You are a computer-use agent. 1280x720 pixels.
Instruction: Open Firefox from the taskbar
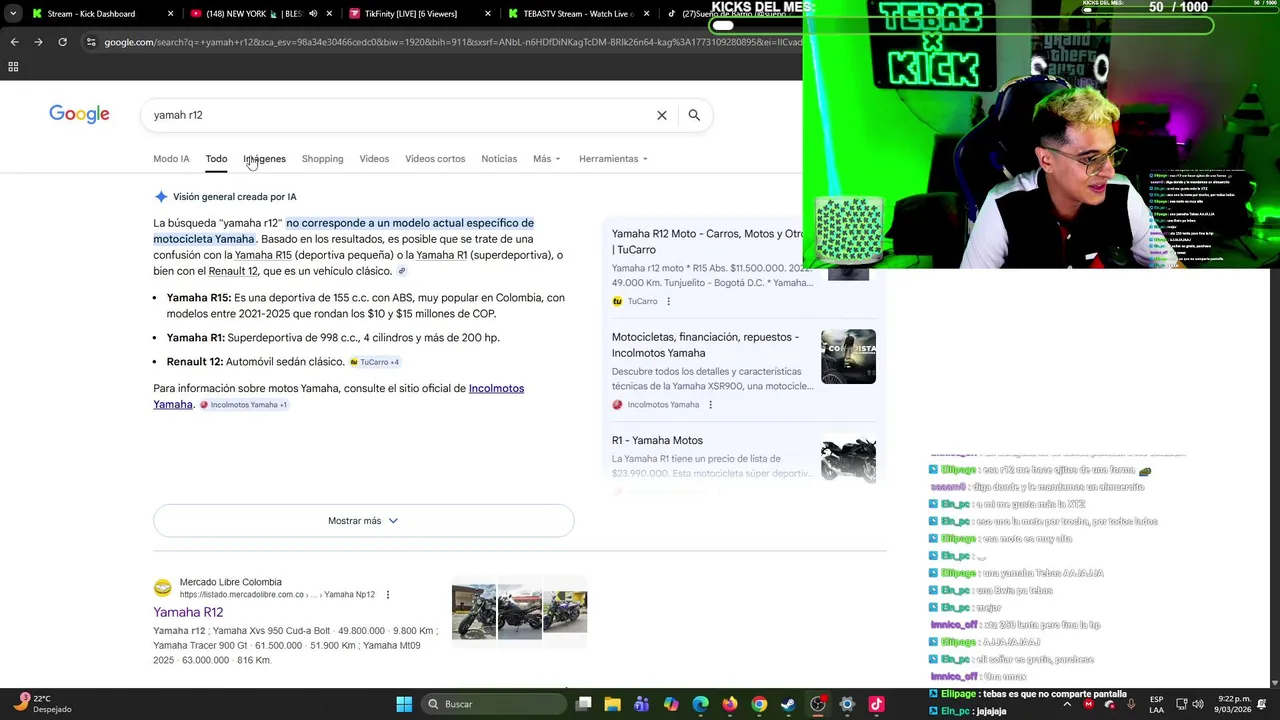click(x=730, y=704)
